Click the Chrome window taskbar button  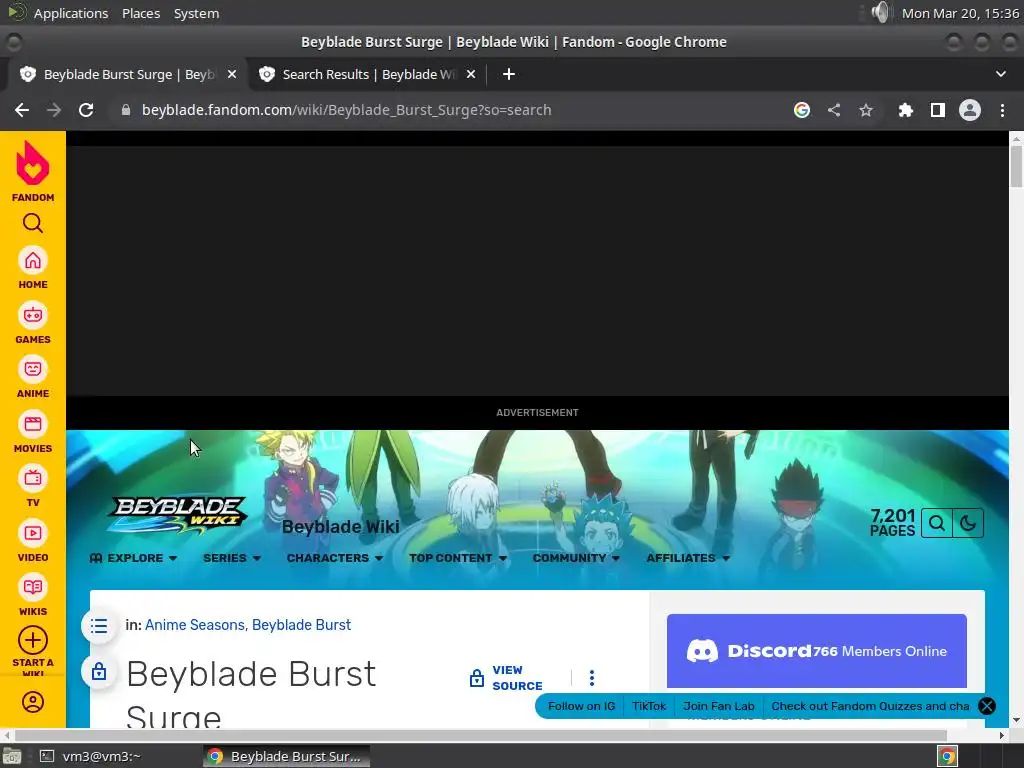[x=286, y=756]
